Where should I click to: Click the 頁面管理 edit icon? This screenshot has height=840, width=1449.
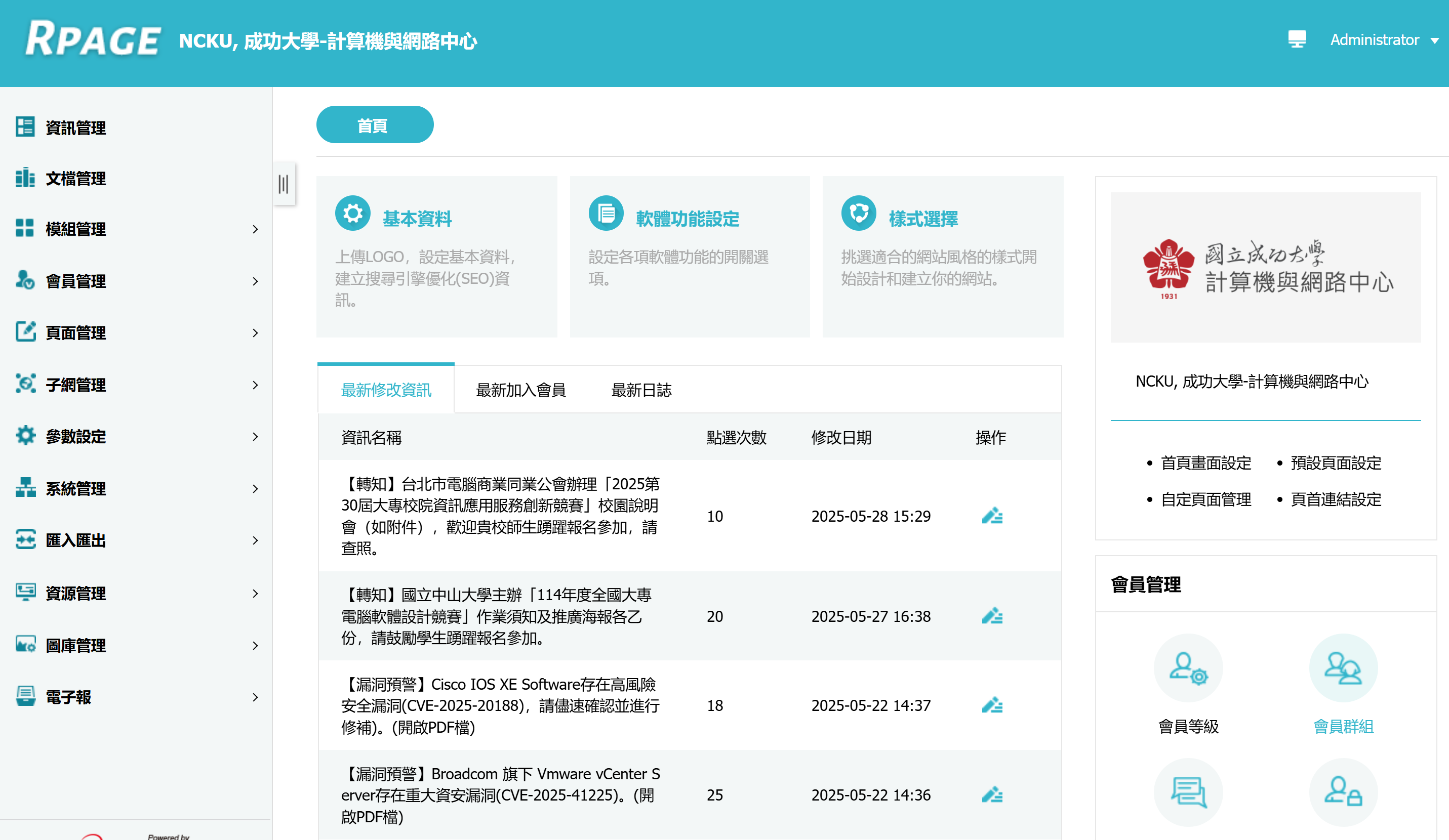pos(25,331)
